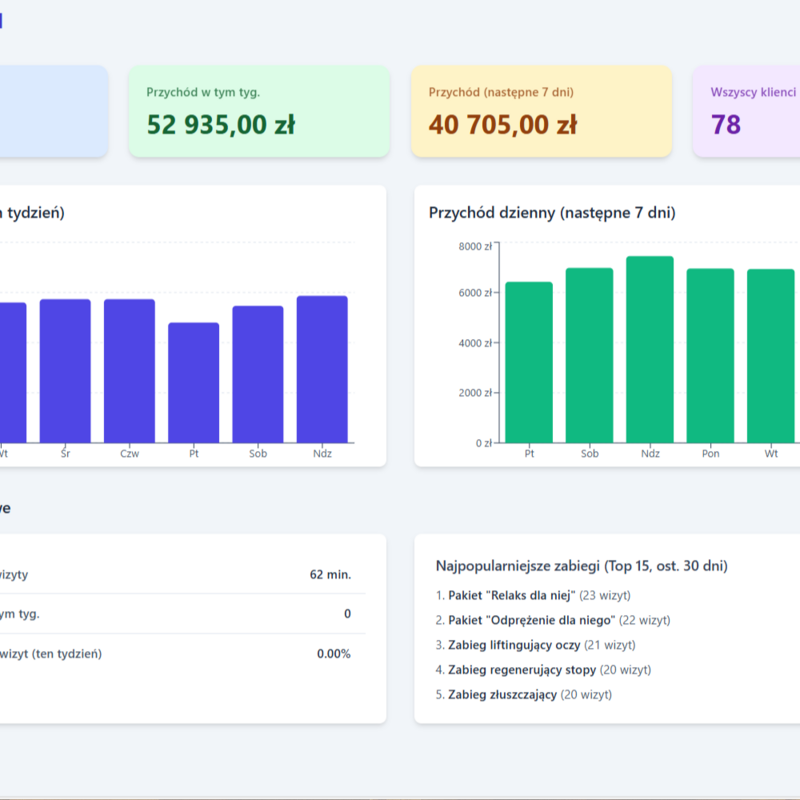800x800 pixels.
Task: Click the tallest green Ndz bar
Action: point(650,349)
